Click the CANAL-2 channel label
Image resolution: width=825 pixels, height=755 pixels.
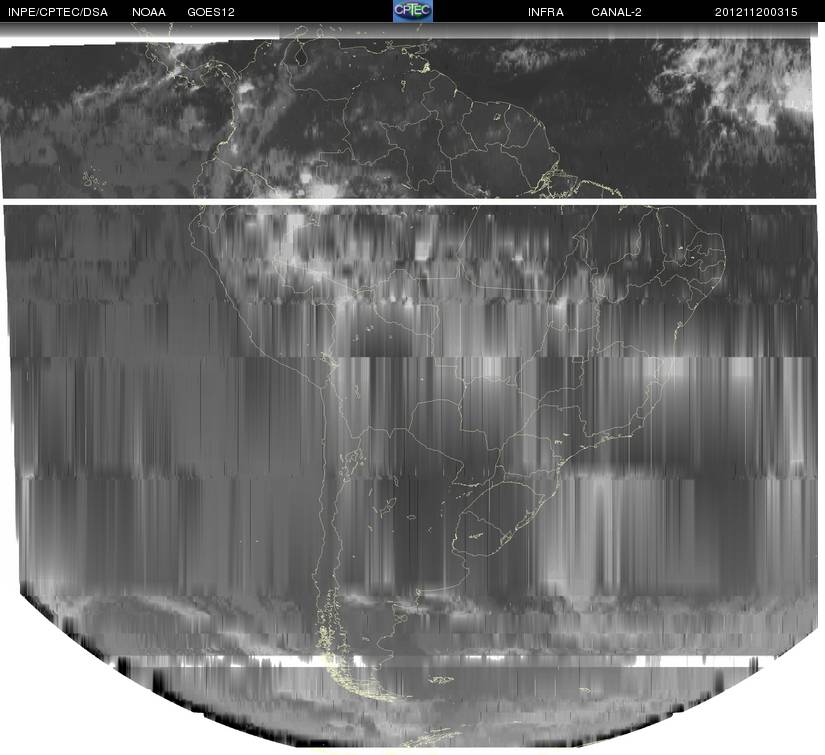[616, 12]
